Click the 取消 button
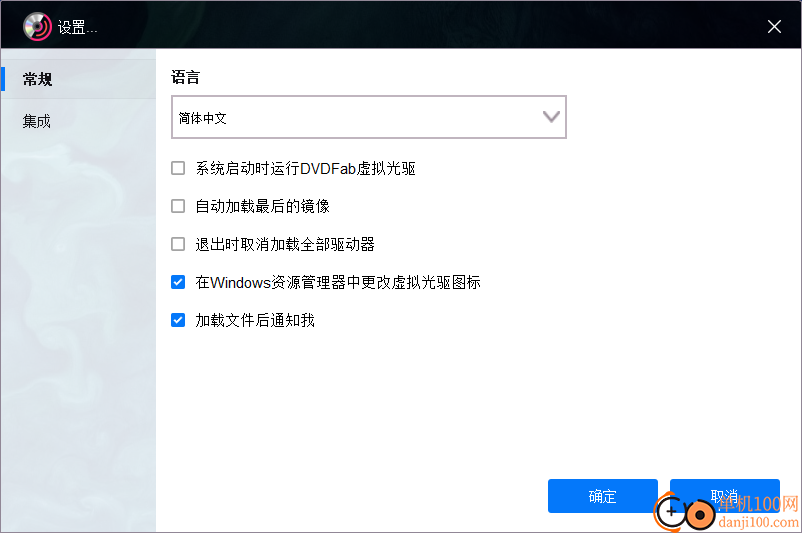Image resolution: width=802 pixels, height=533 pixels. tap(724, 496)
